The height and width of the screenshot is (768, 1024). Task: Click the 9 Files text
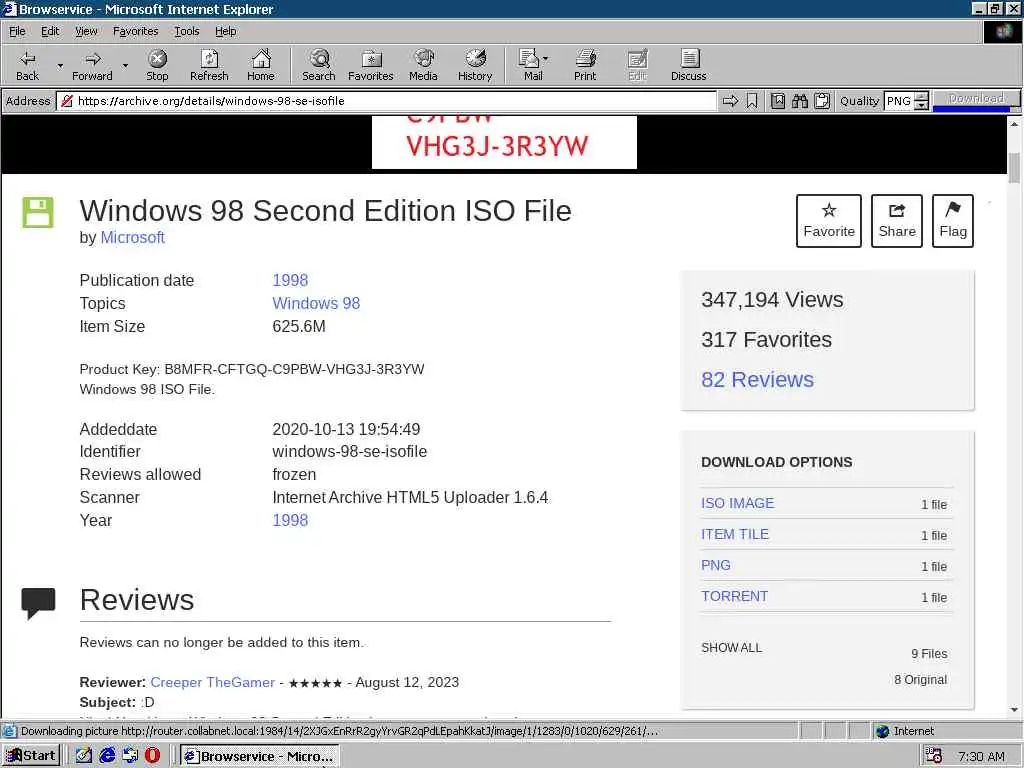pyautogui.click(x=929, y=654)
